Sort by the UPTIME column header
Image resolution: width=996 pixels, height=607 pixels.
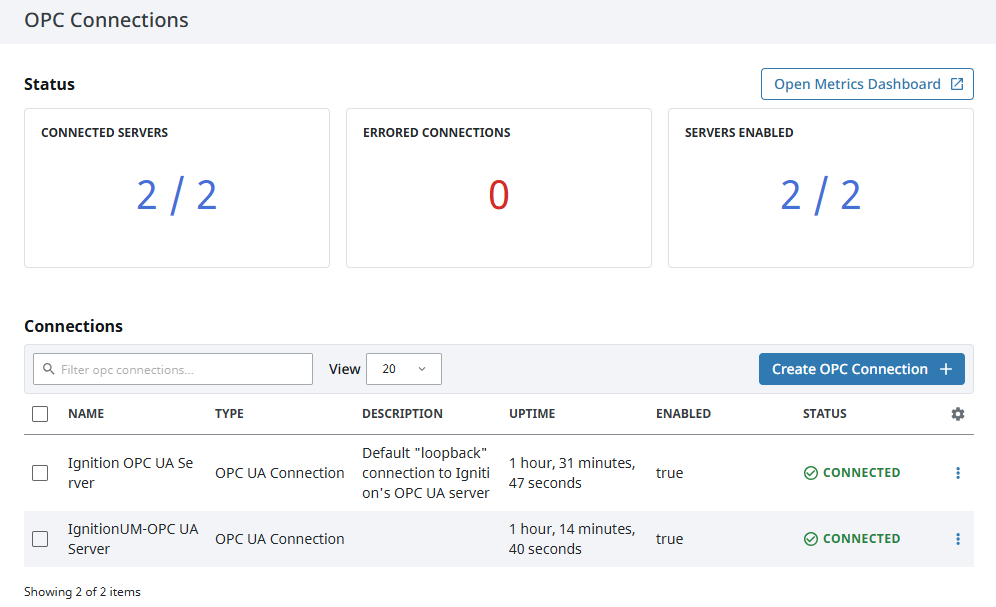(x=532, y=414)
